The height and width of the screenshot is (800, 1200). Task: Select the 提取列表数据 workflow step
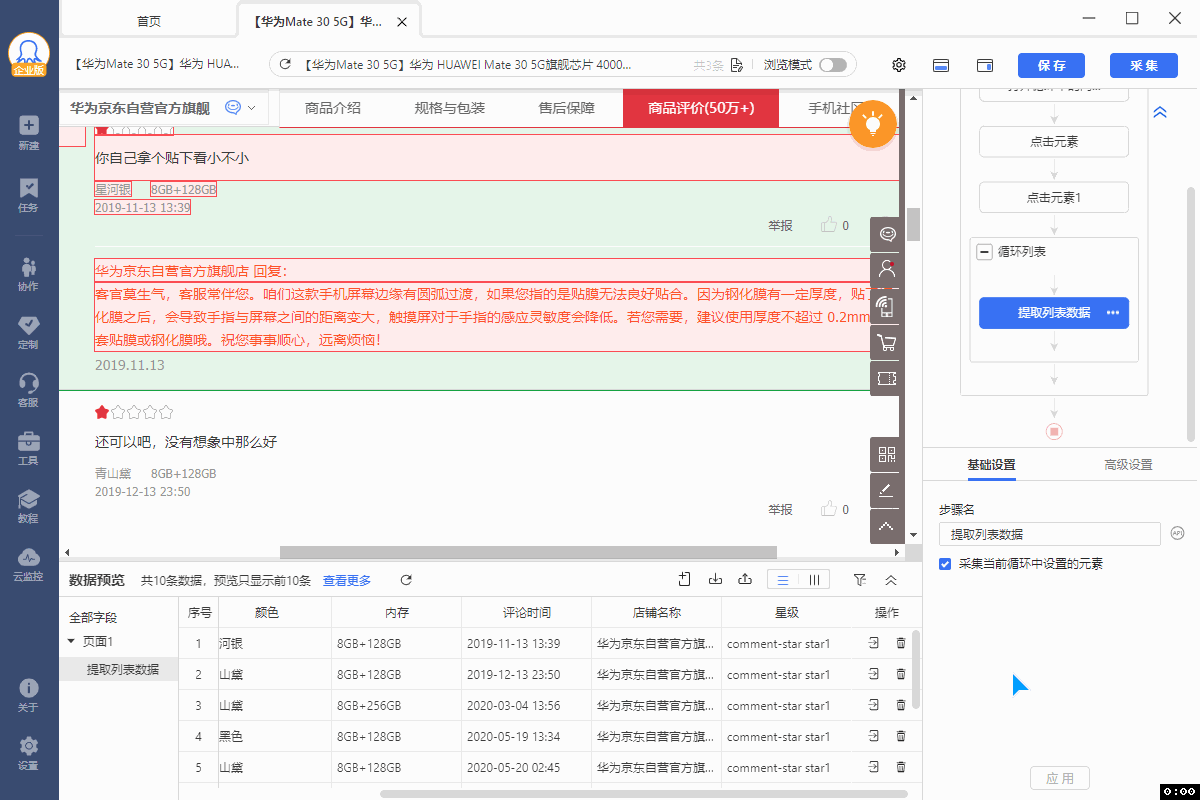click(1054, 313)
